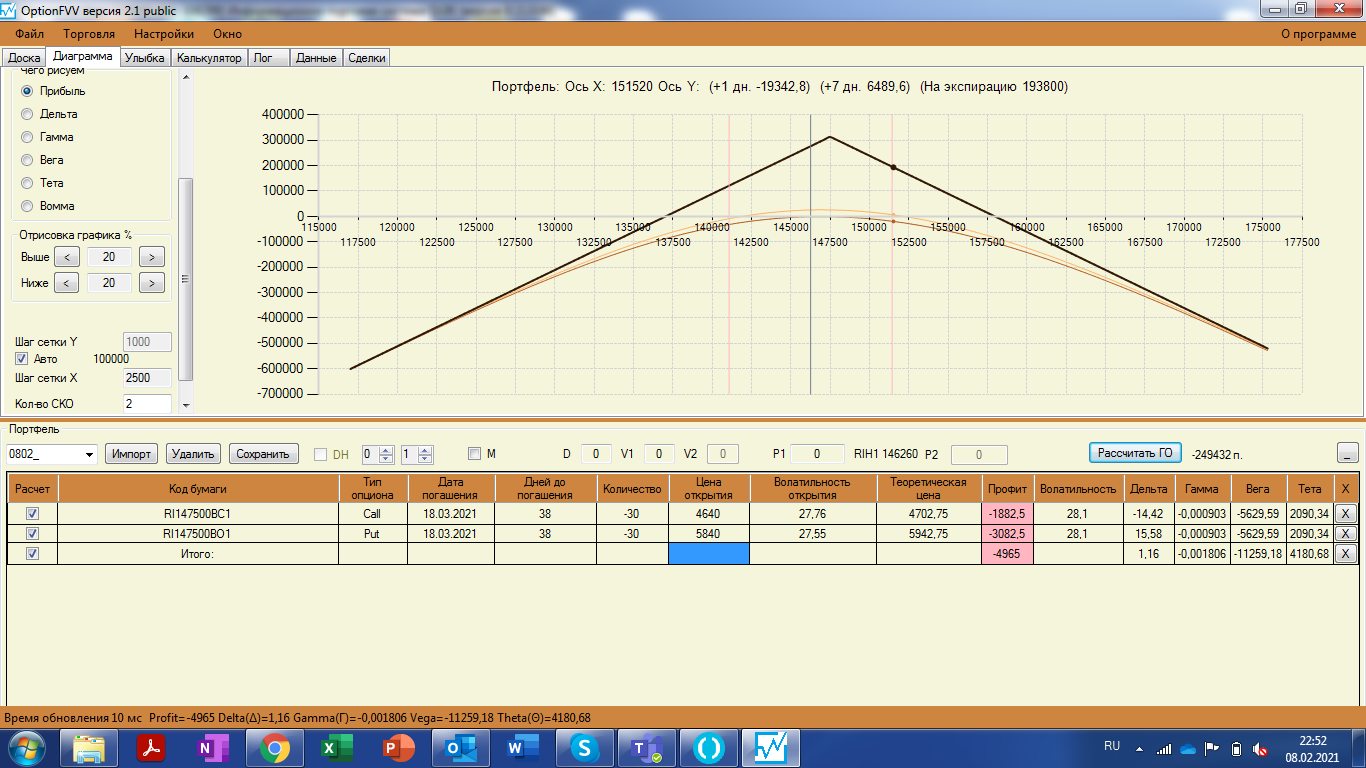
Task: Click the D value field
Action: (x=595, y=454)
